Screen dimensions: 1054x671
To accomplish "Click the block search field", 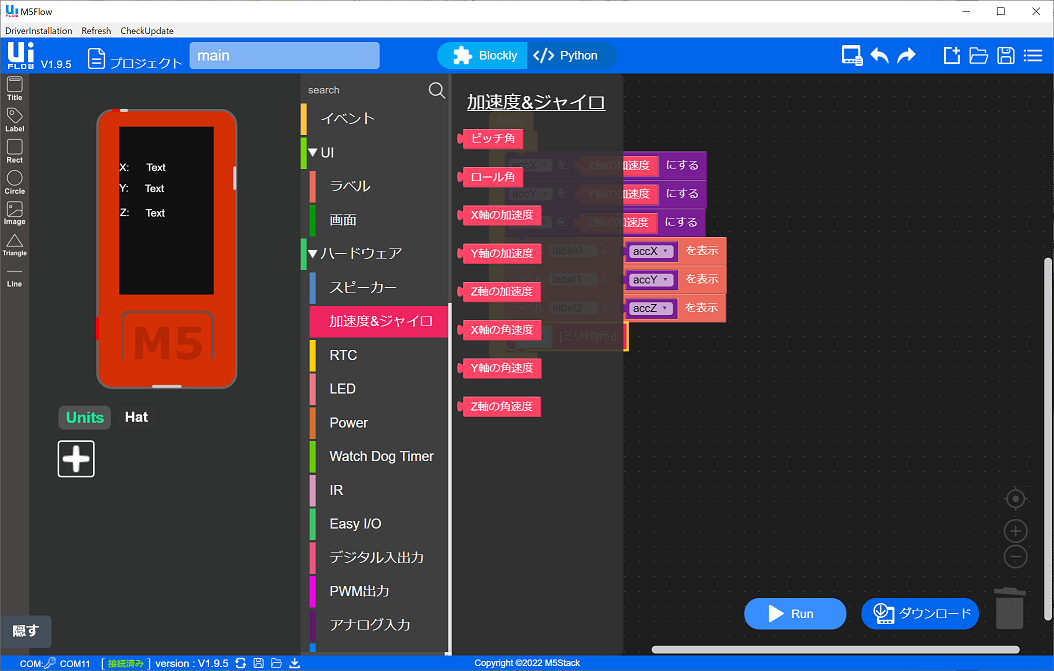I will pos(366,90).
